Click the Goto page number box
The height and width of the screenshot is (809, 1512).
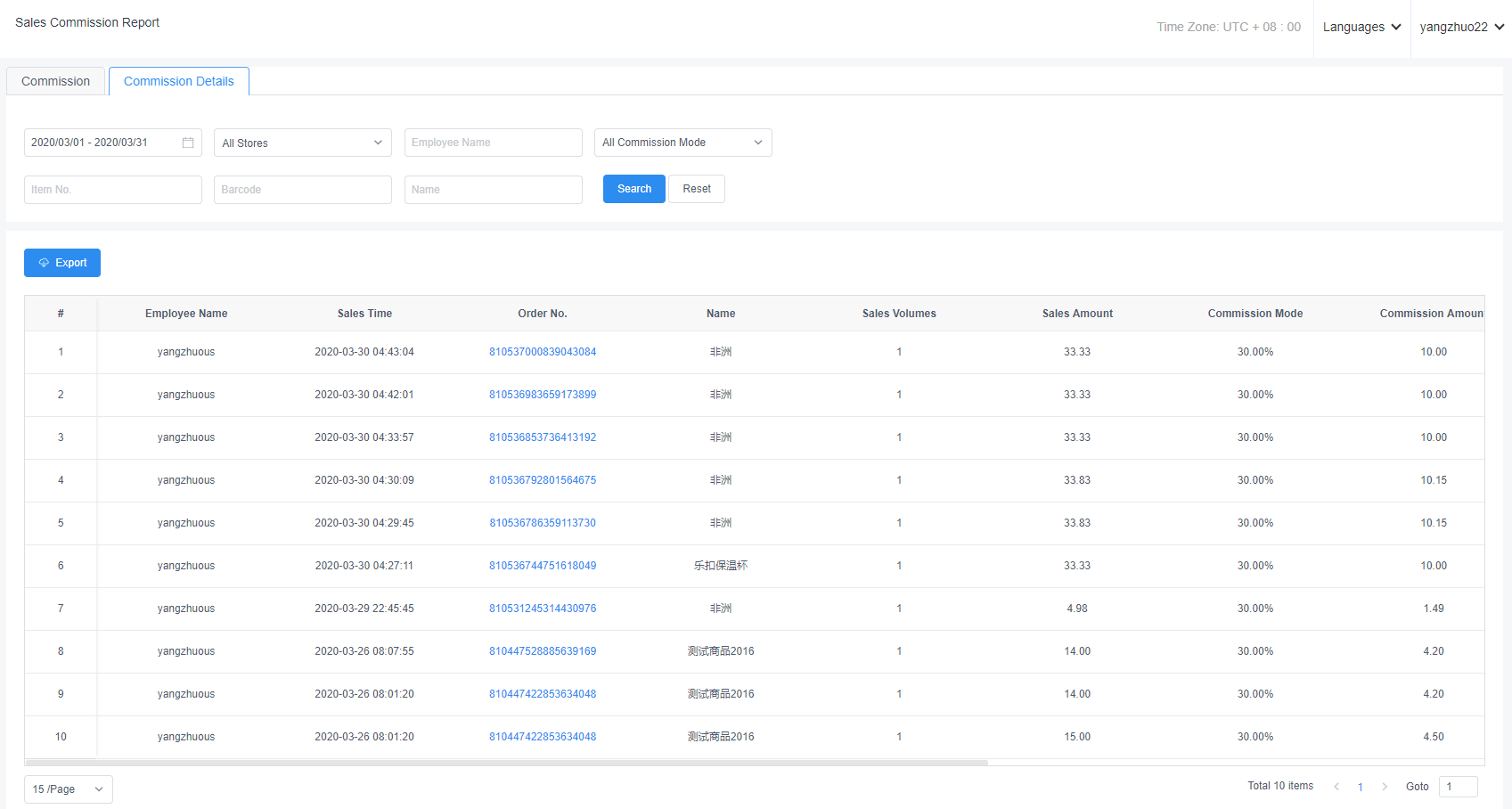click(x=1458, y=787)
